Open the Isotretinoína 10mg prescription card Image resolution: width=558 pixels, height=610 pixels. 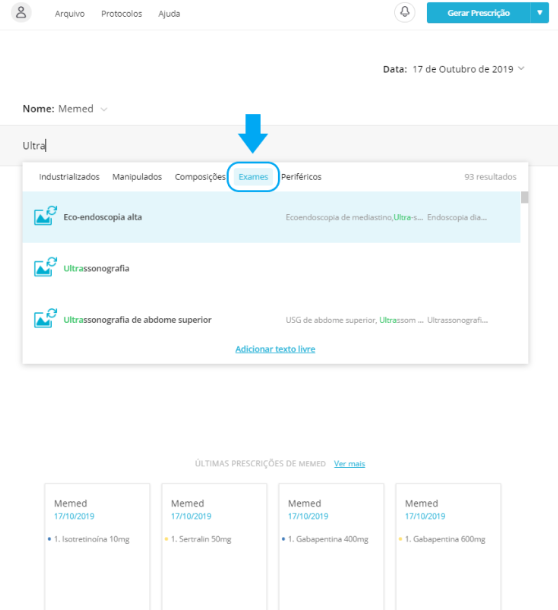point(97,546)
